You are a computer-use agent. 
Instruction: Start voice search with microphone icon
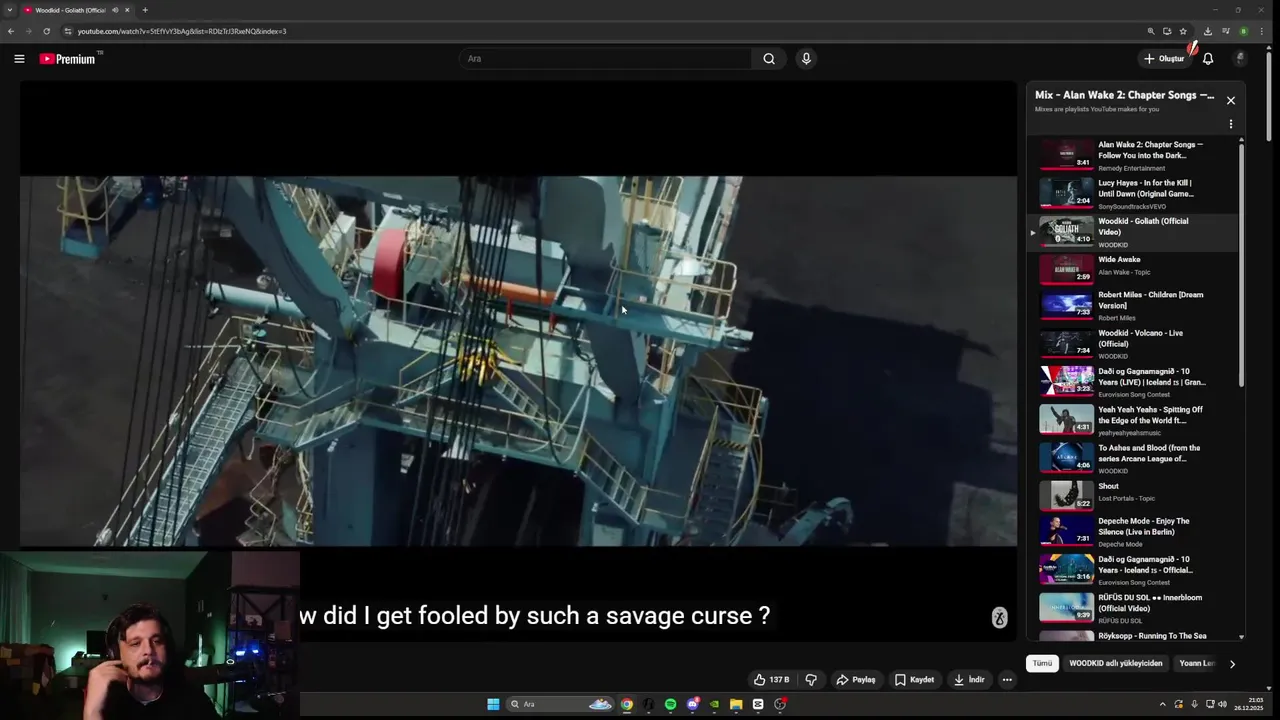point(806,59)
